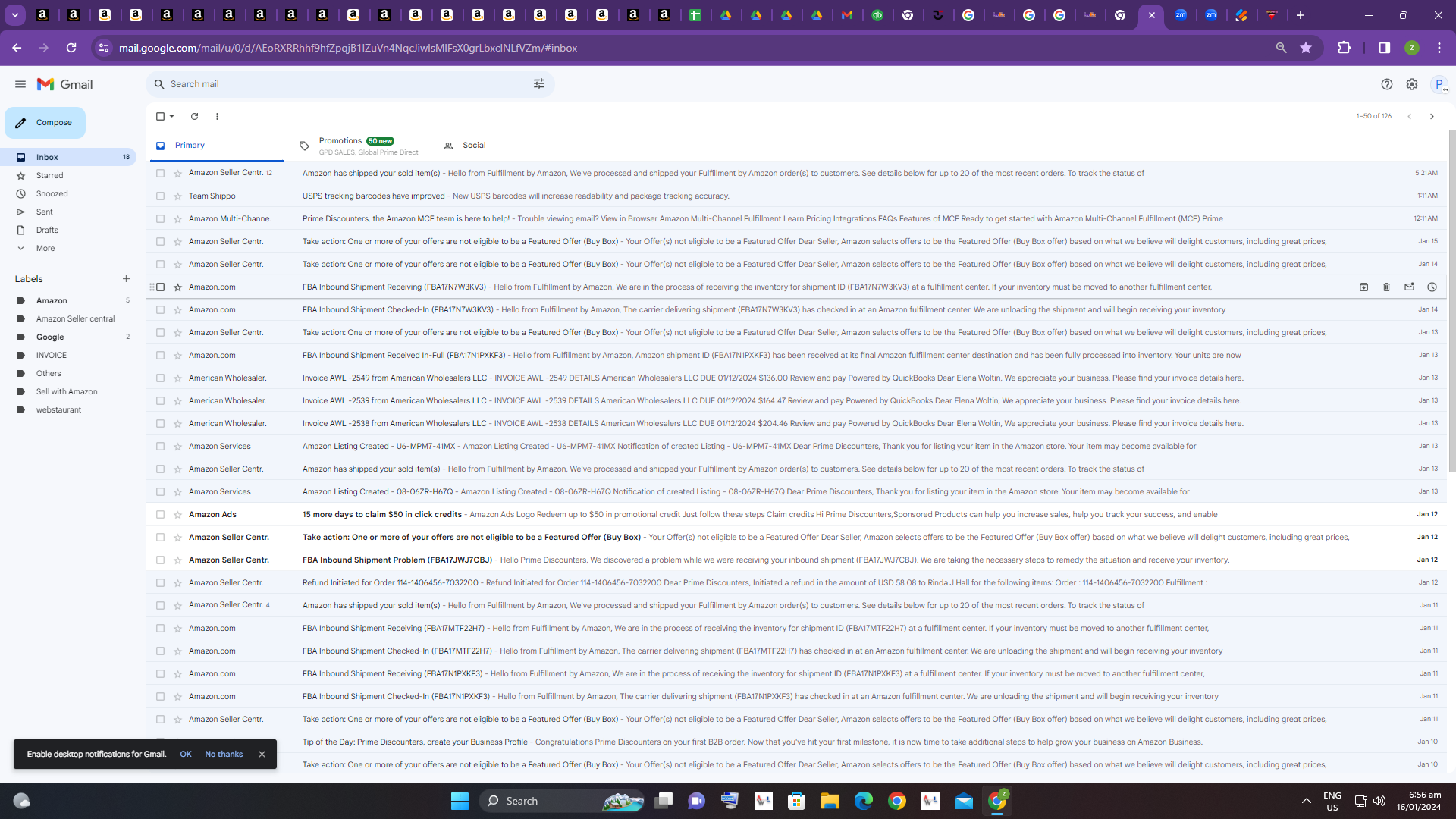
Task: Switch to the Social tab
Action: coord(474,146)
